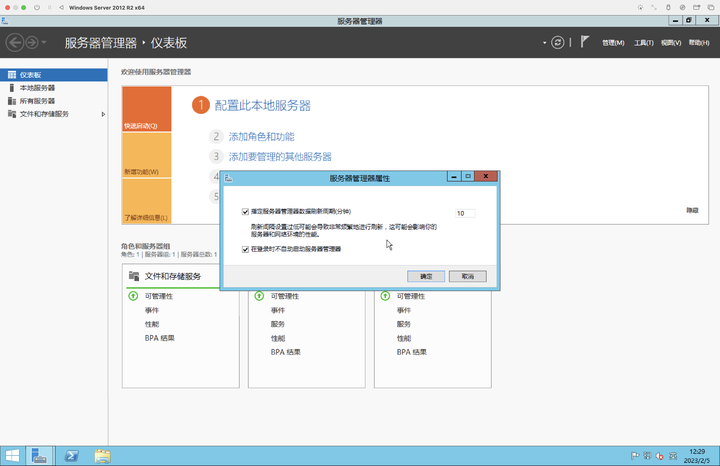Dismiss the dialog with the 取消 button
The image size is (720, 466).
[x=467, y=276]
